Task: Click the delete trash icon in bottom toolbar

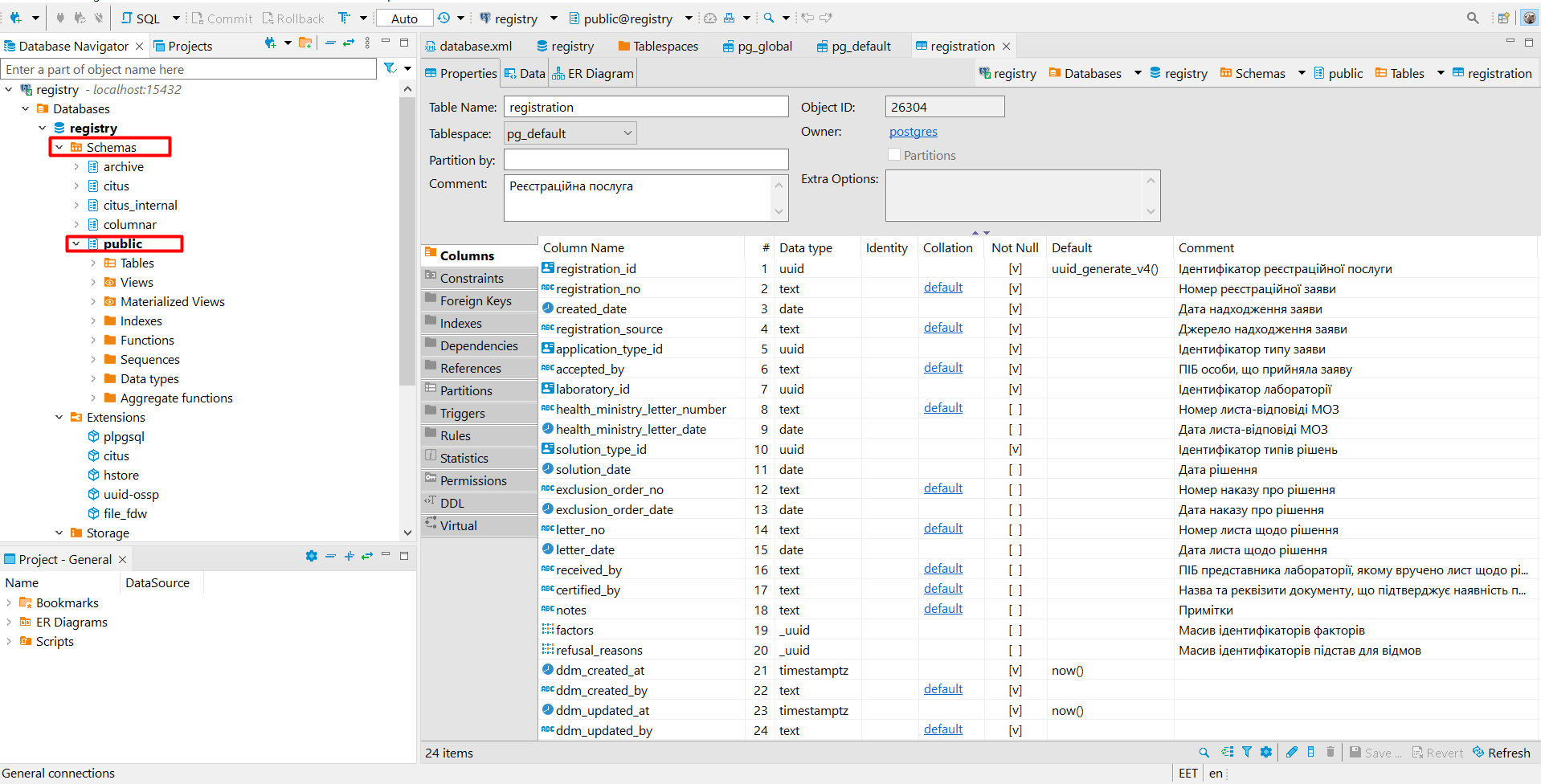Action: pyautogui.click(x=1330, y=753)
